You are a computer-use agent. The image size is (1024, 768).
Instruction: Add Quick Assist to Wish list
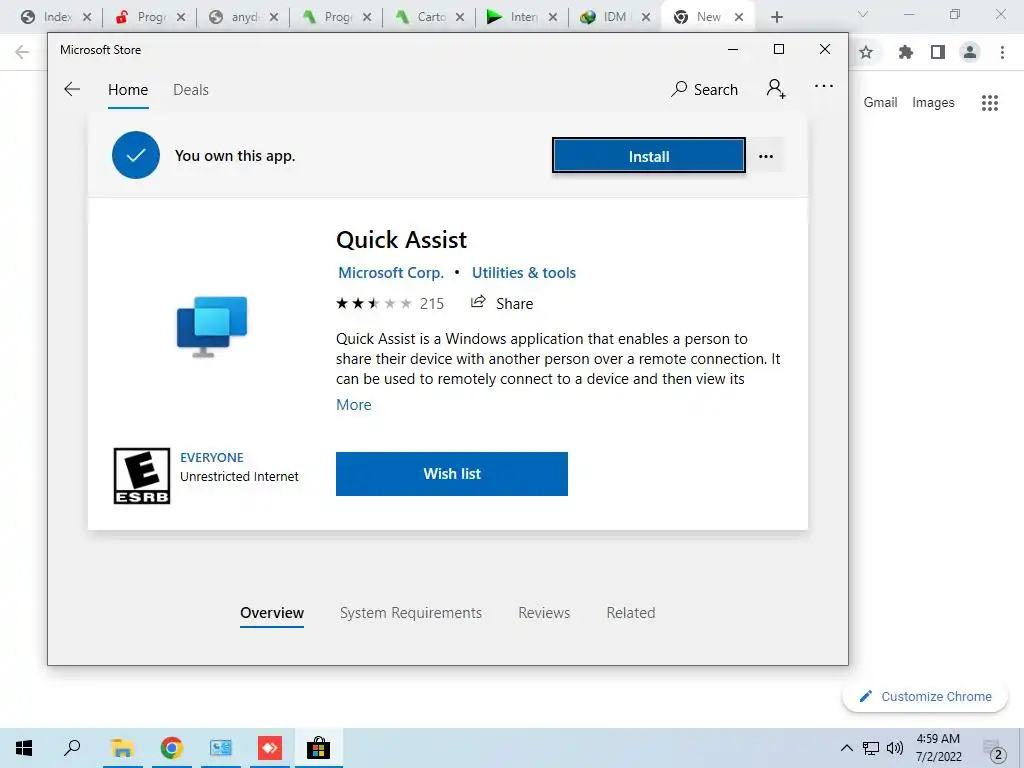click(x=452, y=473)
